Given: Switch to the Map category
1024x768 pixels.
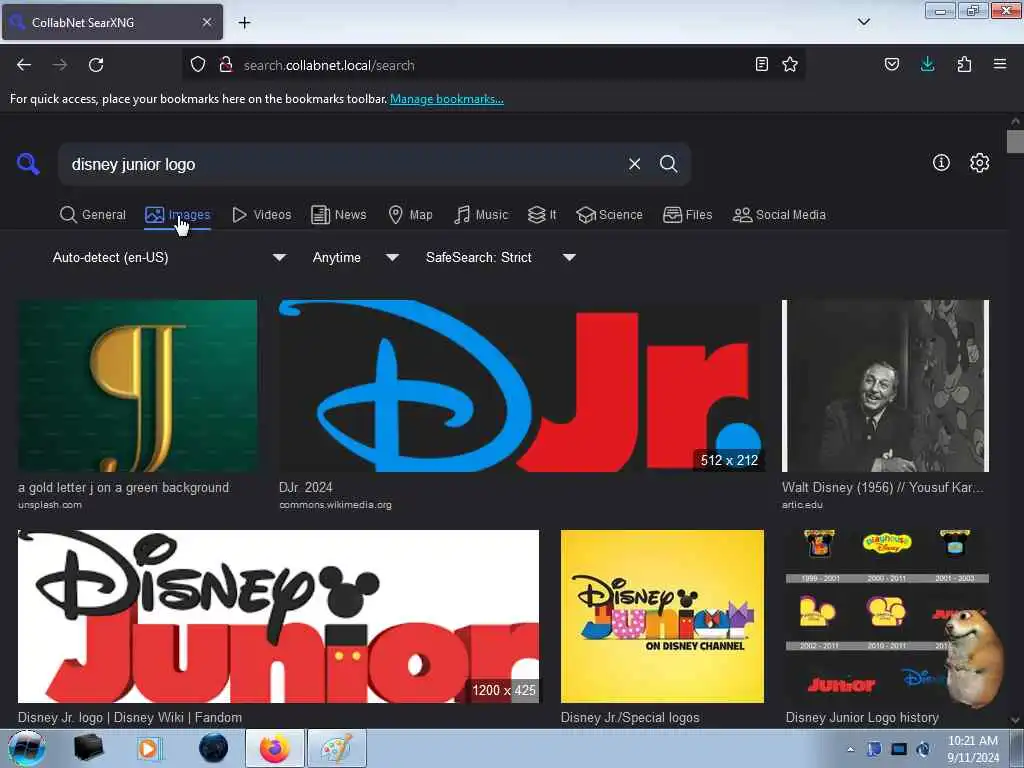Looking at the screenshot, I should point(410,215).
